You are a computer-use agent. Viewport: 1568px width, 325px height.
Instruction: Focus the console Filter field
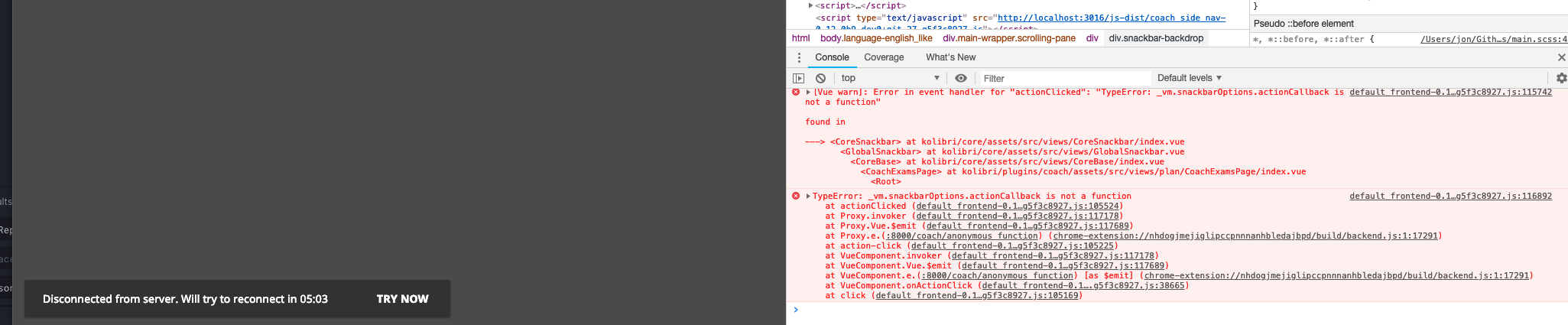tap(1064, 78)
